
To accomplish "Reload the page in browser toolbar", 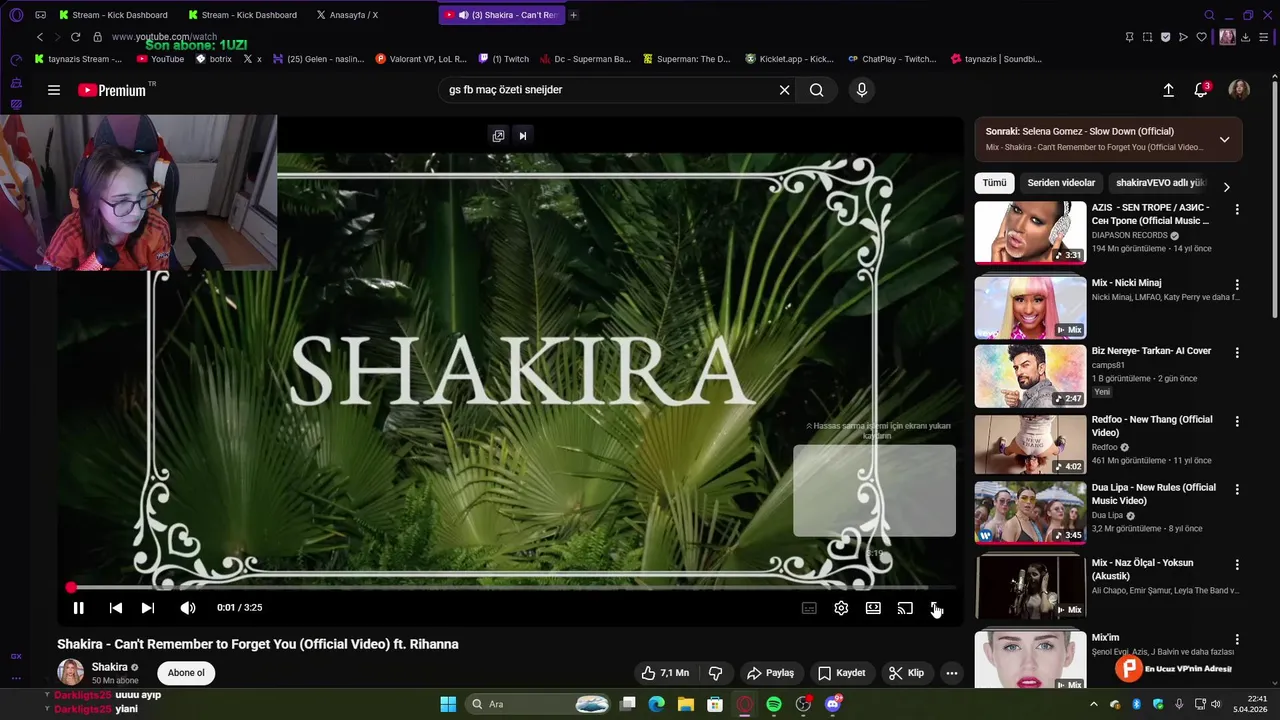I will [75, 37].
